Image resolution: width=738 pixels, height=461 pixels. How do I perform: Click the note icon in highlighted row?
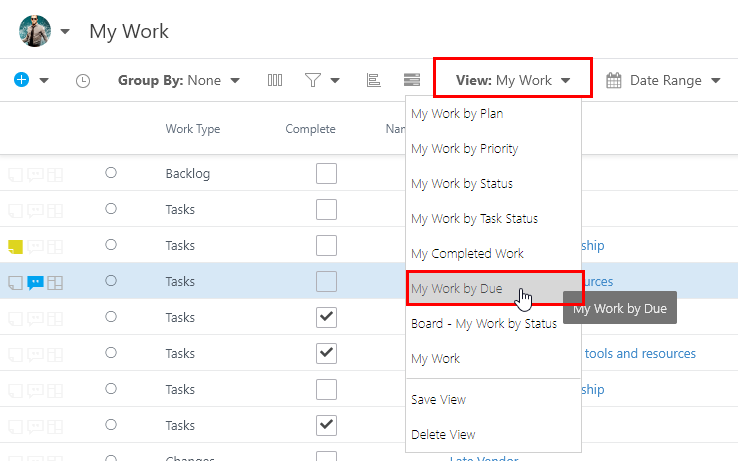(x=16, y=283)
